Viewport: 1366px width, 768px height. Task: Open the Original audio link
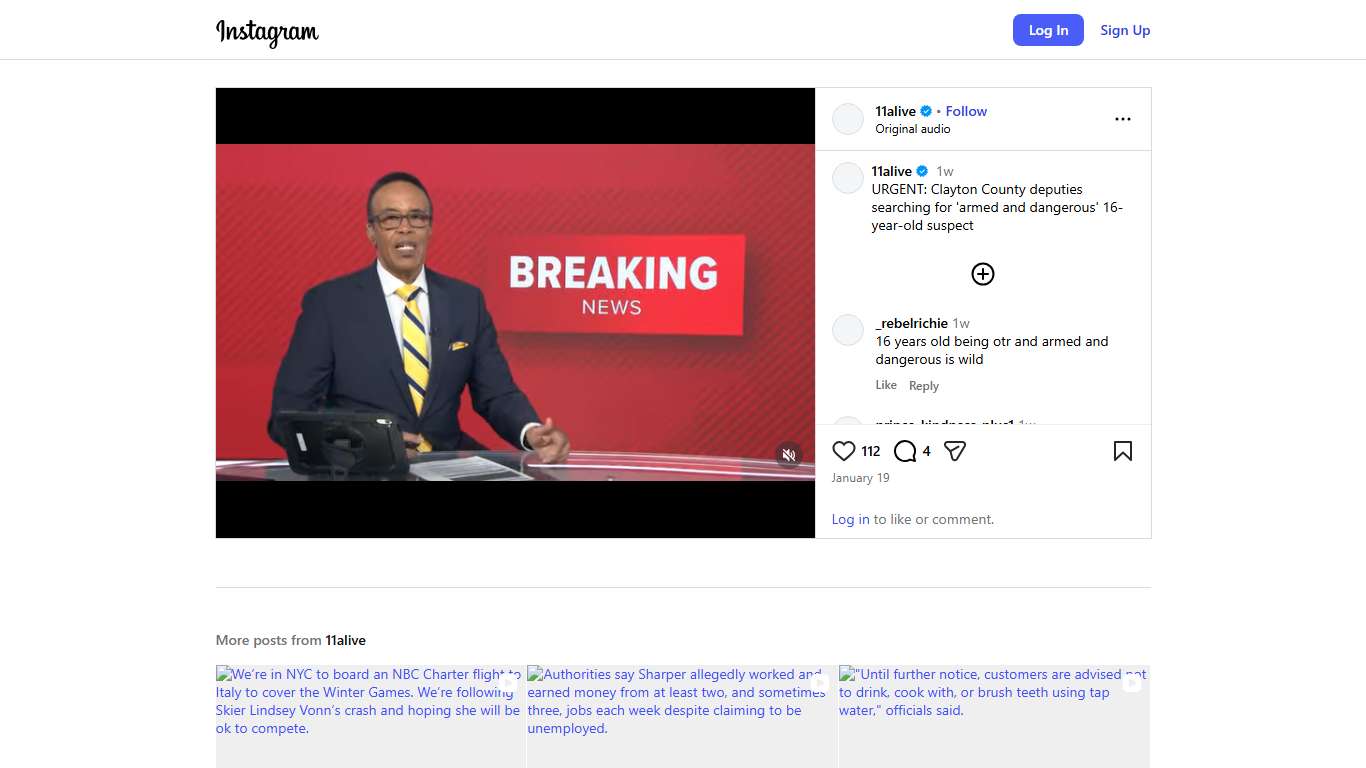pos(912,129)
